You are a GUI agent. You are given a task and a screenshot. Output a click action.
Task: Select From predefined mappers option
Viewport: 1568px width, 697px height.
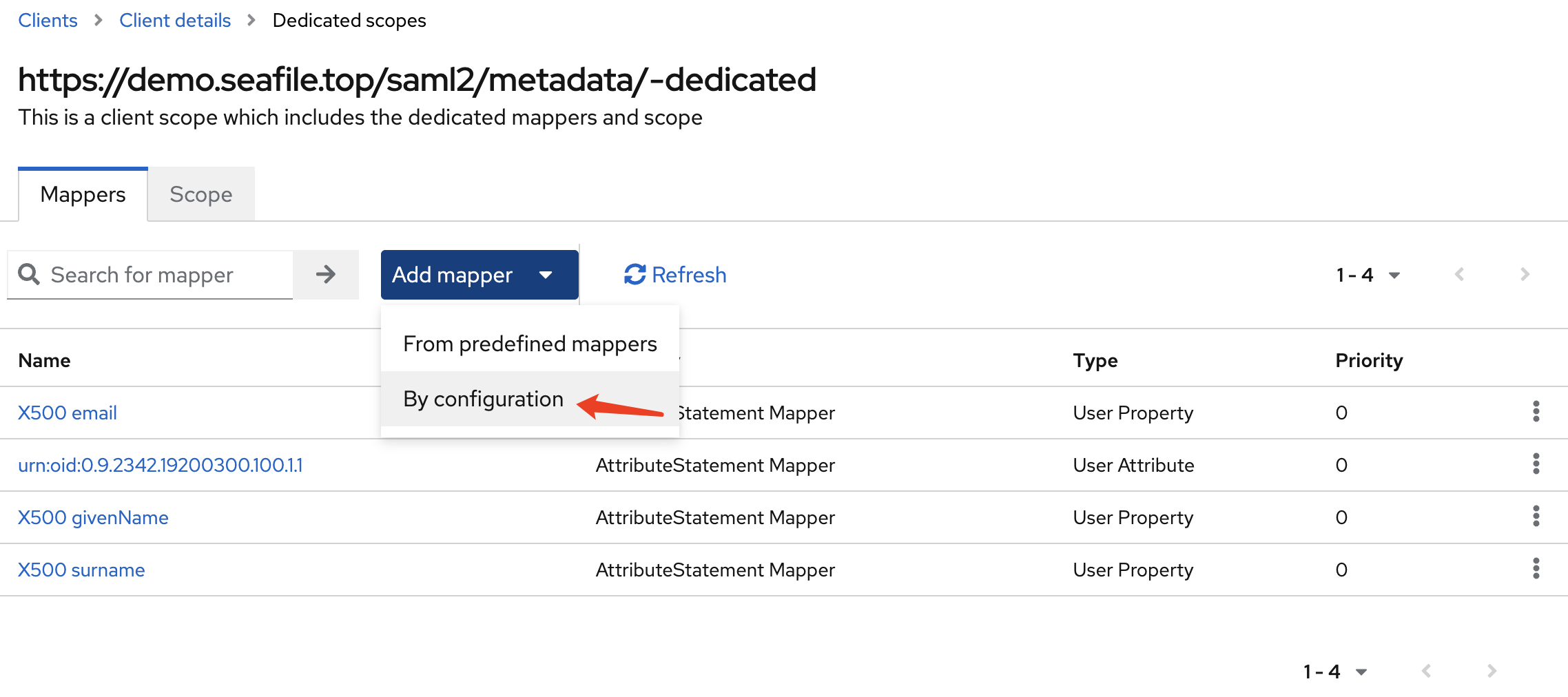click(530, 344)
